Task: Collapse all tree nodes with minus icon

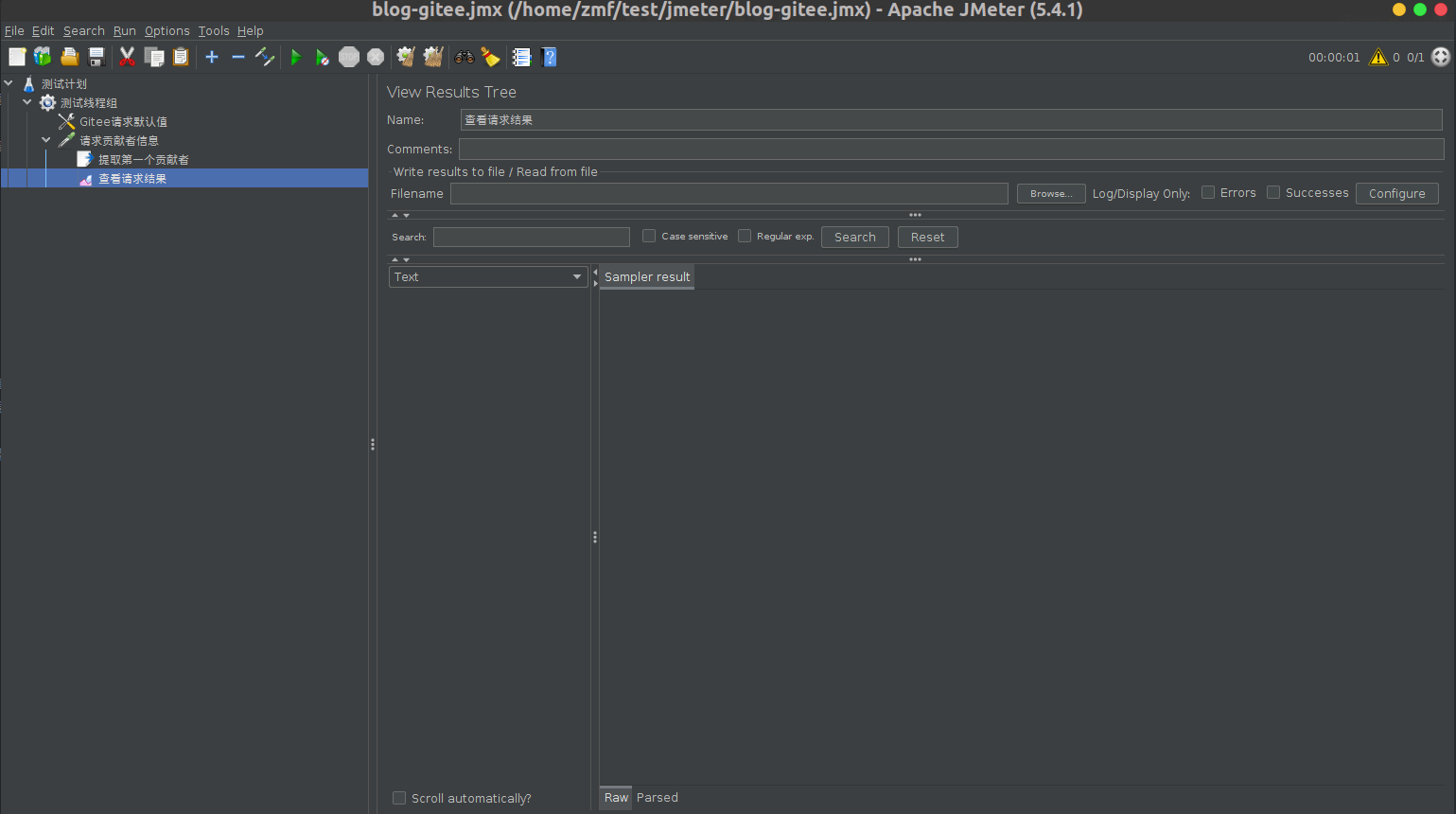Action: click(238, 57)
